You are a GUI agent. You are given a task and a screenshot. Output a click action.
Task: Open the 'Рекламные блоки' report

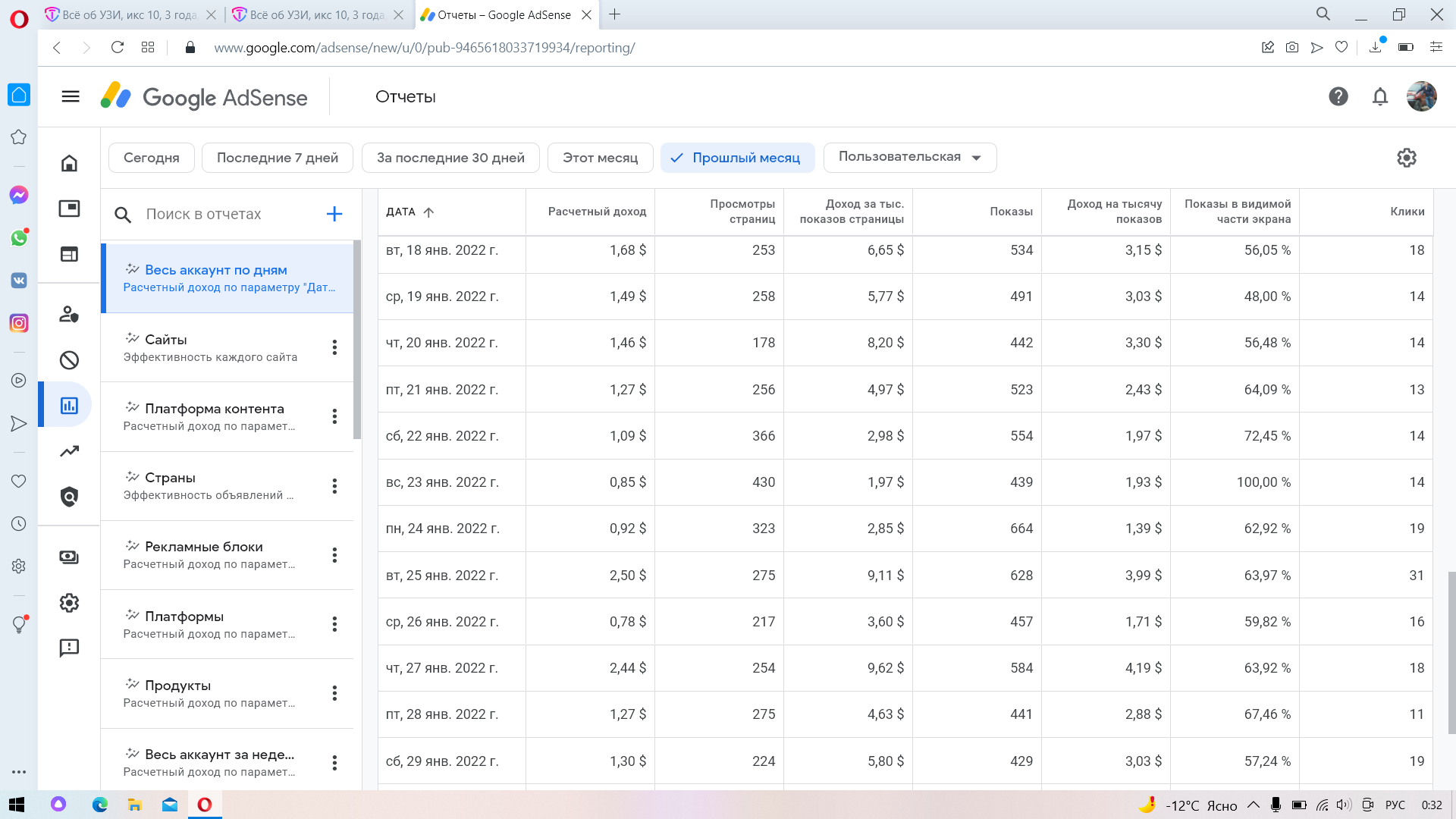(x=204, y=547)
